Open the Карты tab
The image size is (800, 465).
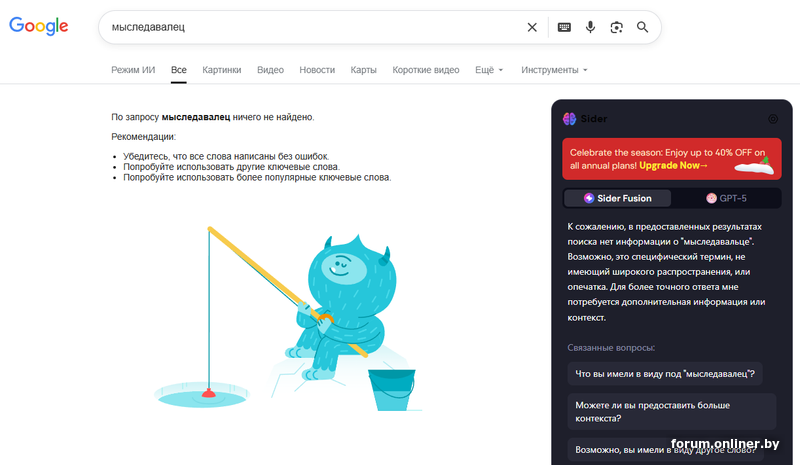363,70
